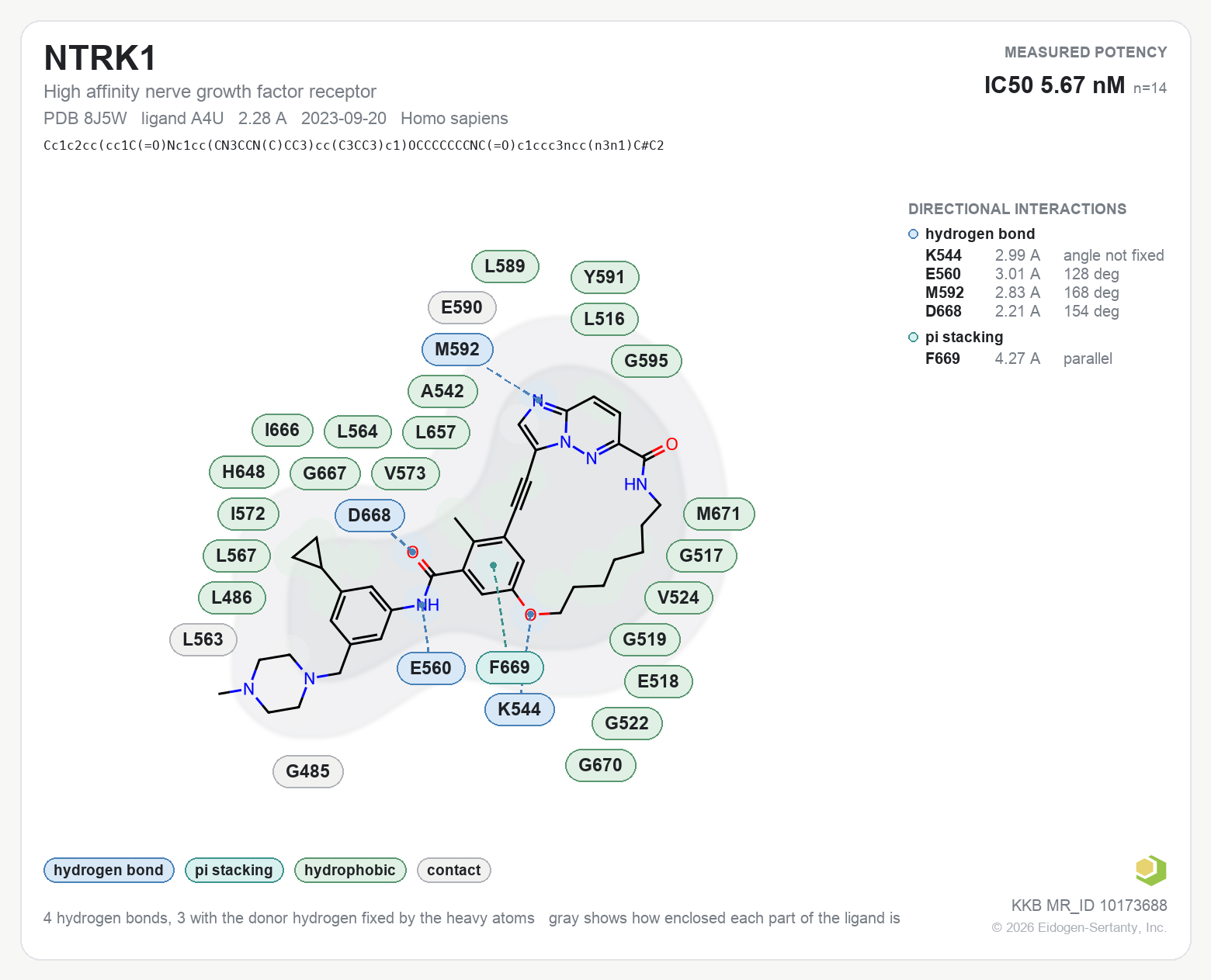
Task: Click the D668 row in interactions table
Action: point(1022,311)
